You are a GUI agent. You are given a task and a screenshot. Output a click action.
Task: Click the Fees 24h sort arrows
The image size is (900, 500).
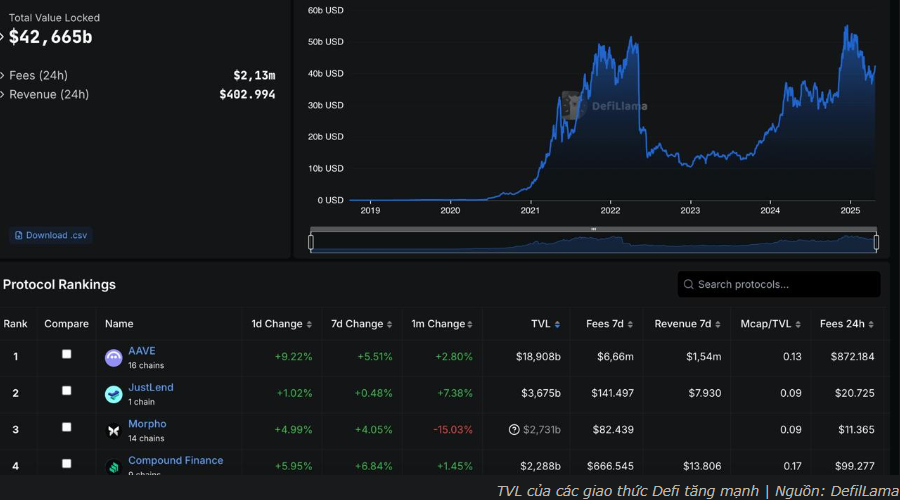[871, 324]
